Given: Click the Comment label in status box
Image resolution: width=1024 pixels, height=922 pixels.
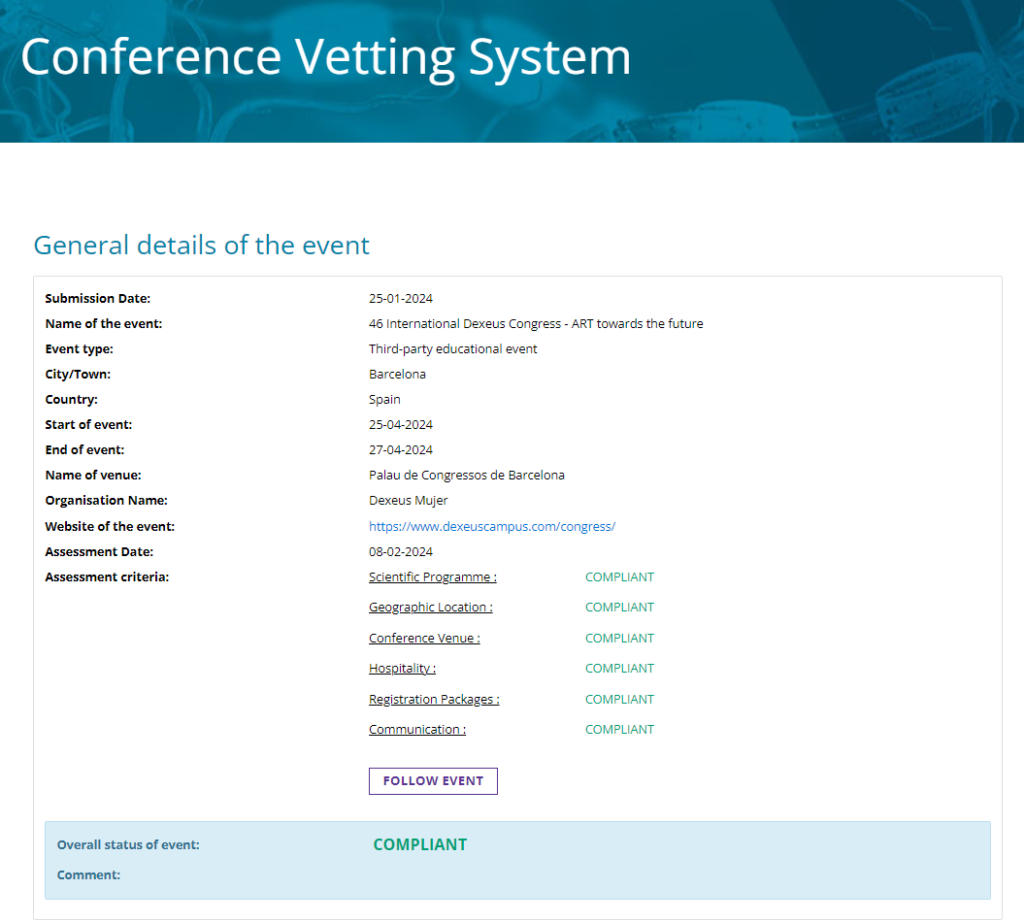Looking at the screenshot, I should tap(88, 875).
